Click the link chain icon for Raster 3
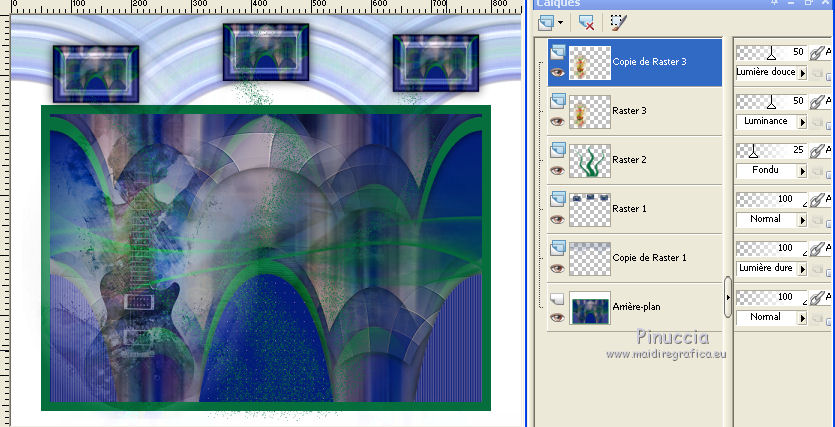This screenshot has width=835, height=427. click(x=815, y=102)
